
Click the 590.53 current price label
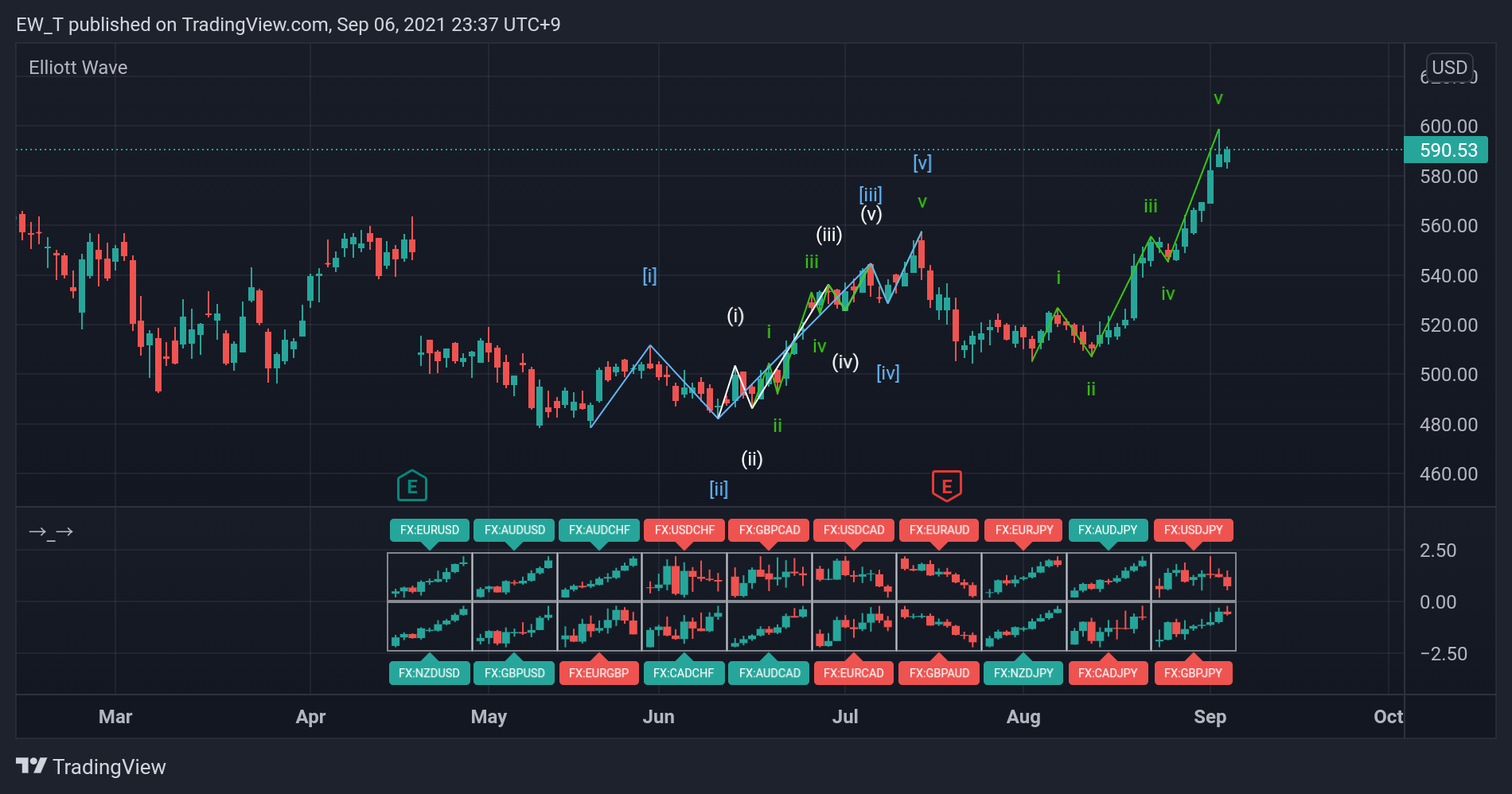(x=1446, y=150)
